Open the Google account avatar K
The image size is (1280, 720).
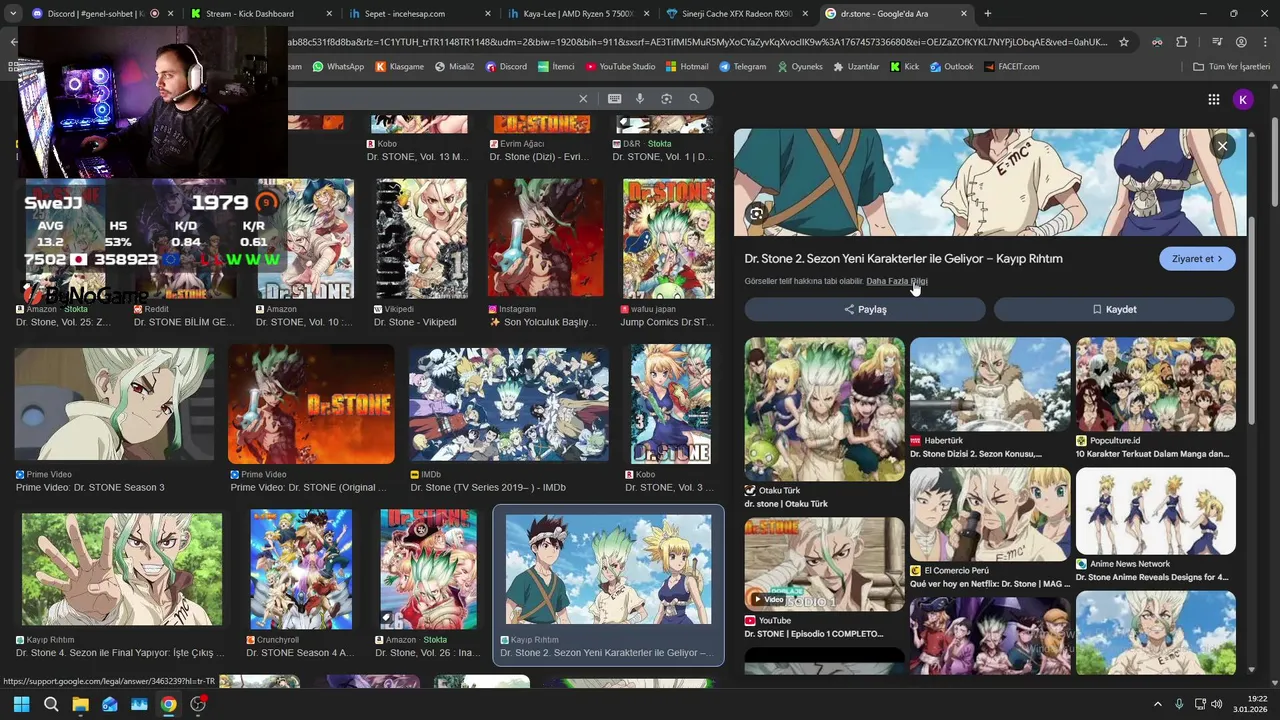coord(1243,99)
